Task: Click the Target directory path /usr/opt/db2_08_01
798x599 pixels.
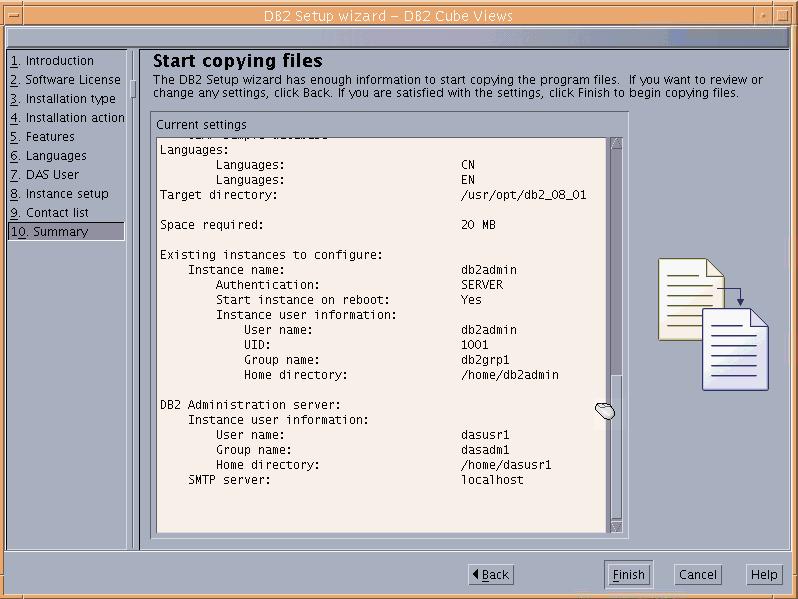Action: point(523,195)
